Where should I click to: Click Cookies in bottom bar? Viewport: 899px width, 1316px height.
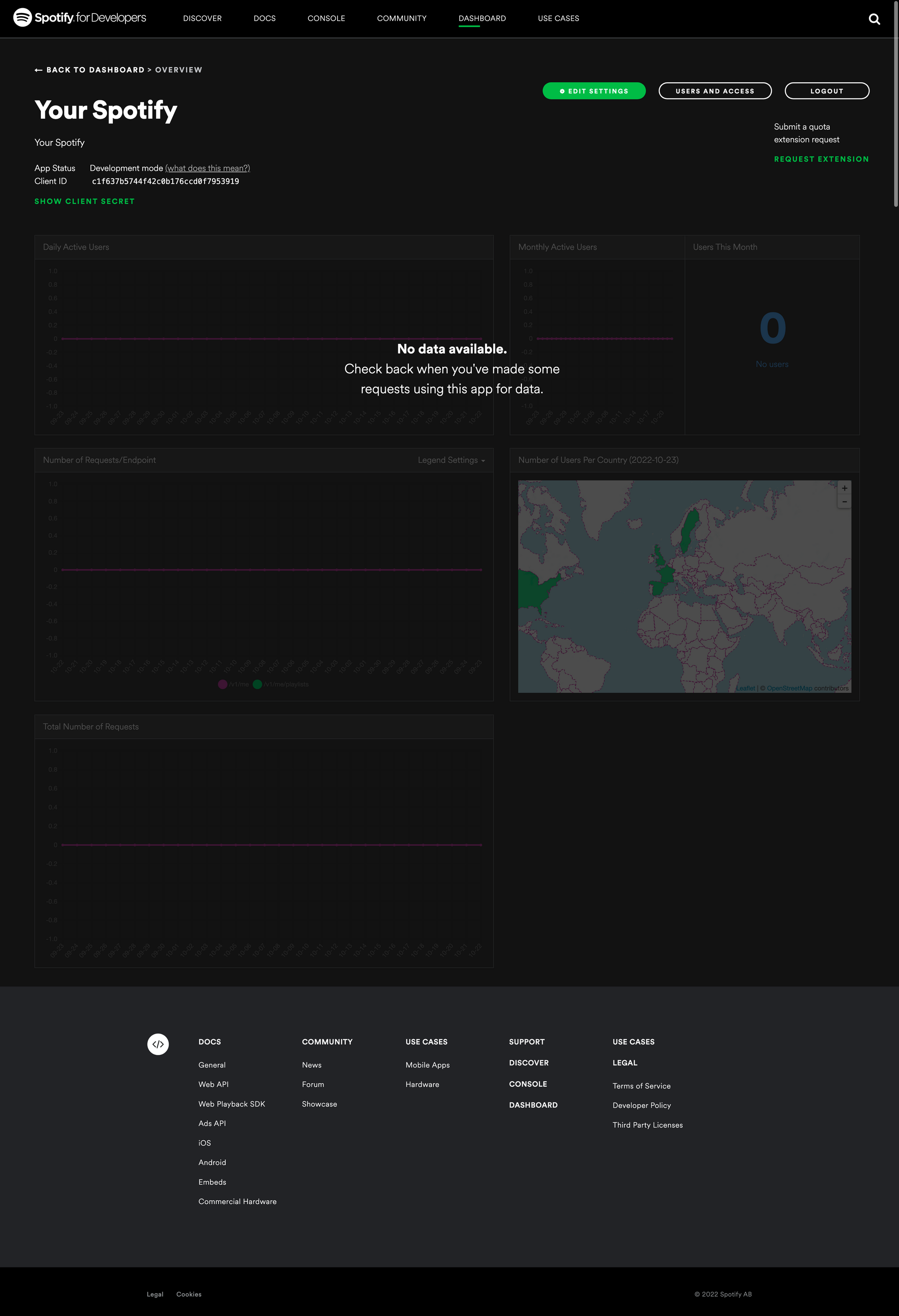[188, 1294]
